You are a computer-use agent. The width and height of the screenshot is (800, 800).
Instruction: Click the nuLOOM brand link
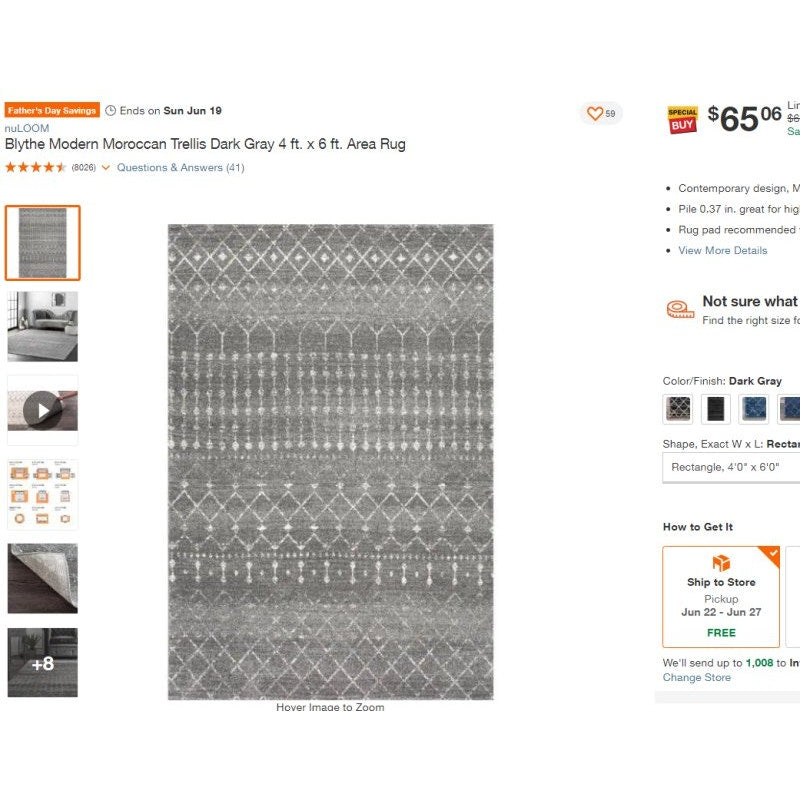[x=27, y=128]
